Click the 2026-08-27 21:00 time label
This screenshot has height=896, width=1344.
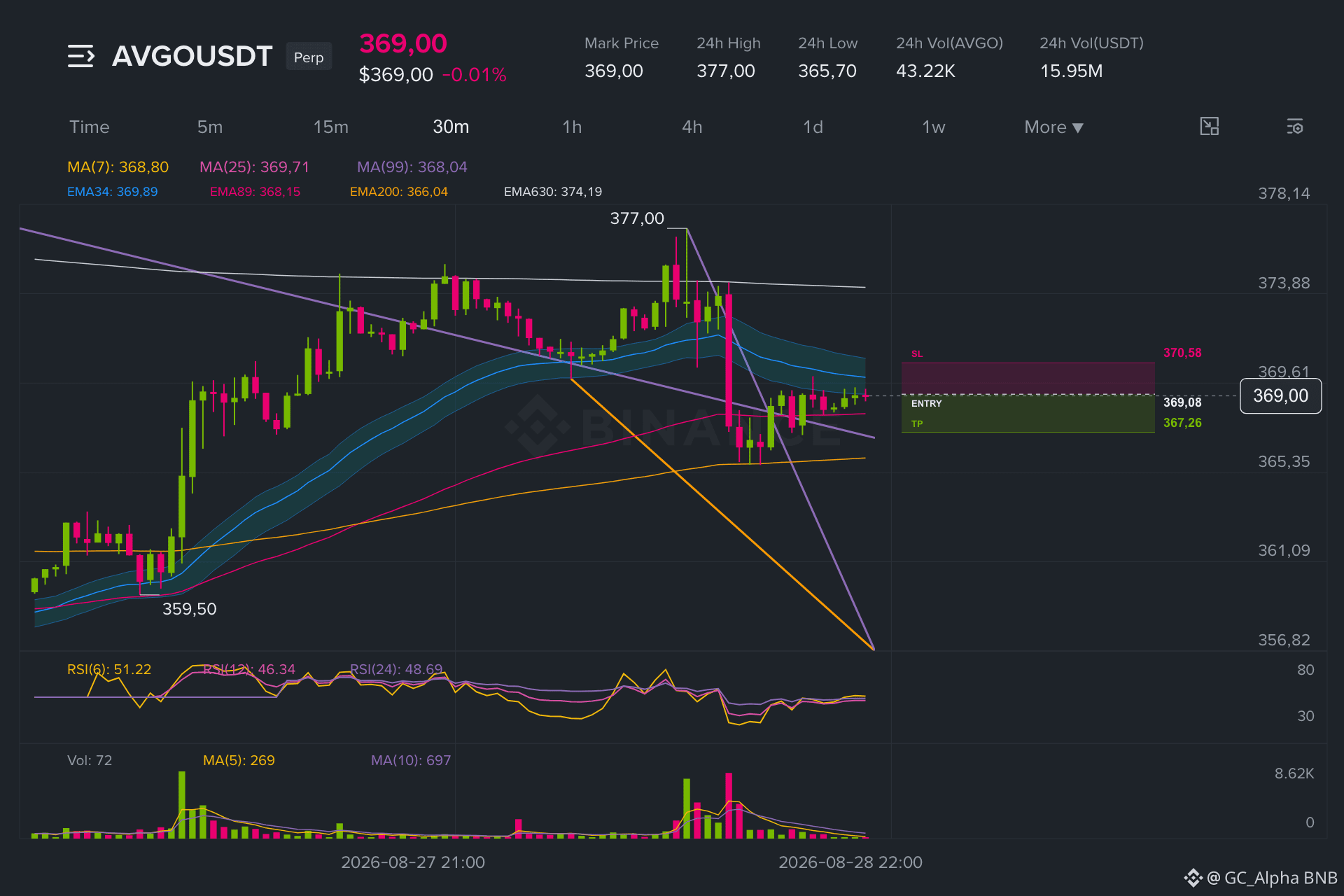[413, 862]
